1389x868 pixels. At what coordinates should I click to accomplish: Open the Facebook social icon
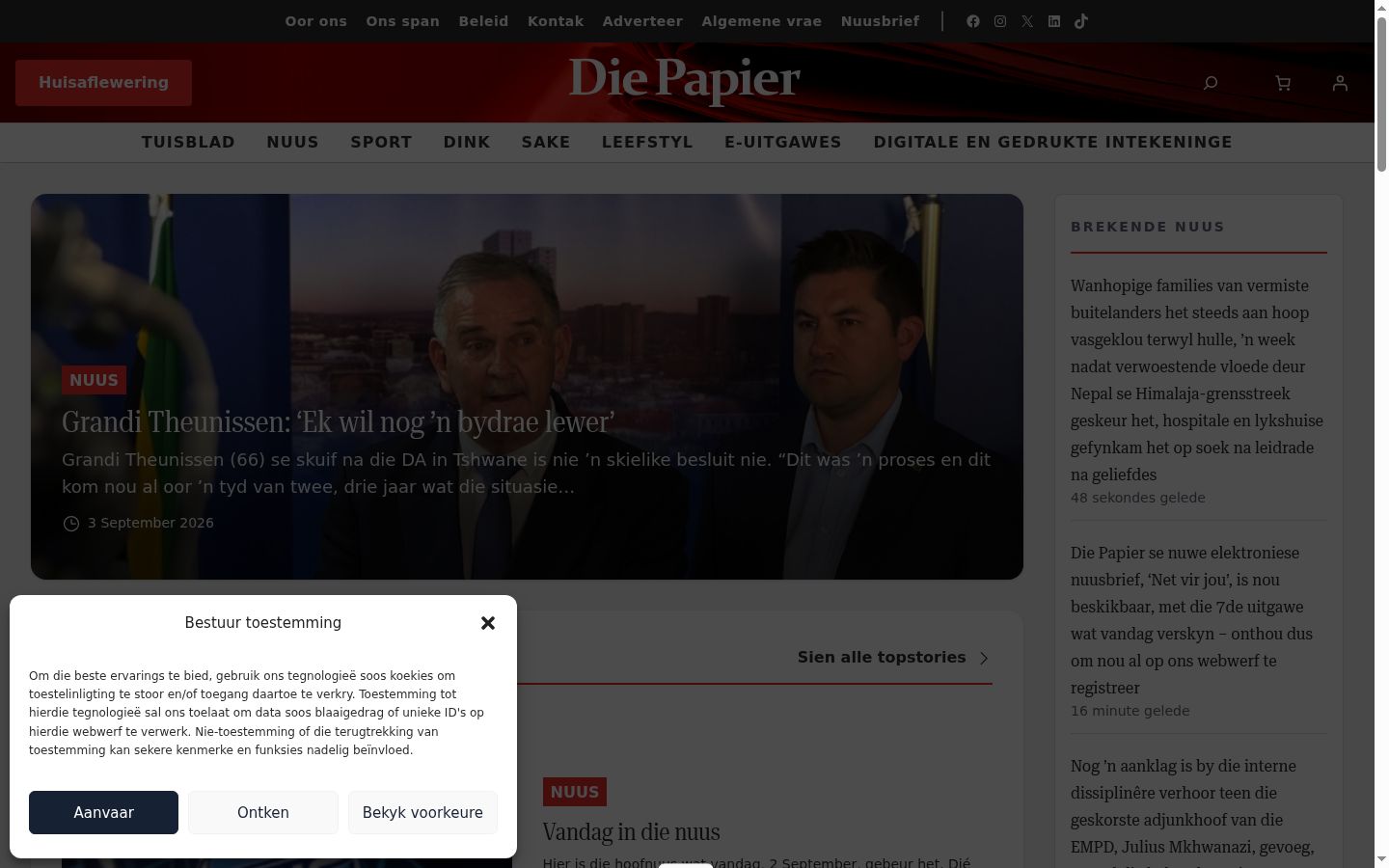click(x=973, y=21)
